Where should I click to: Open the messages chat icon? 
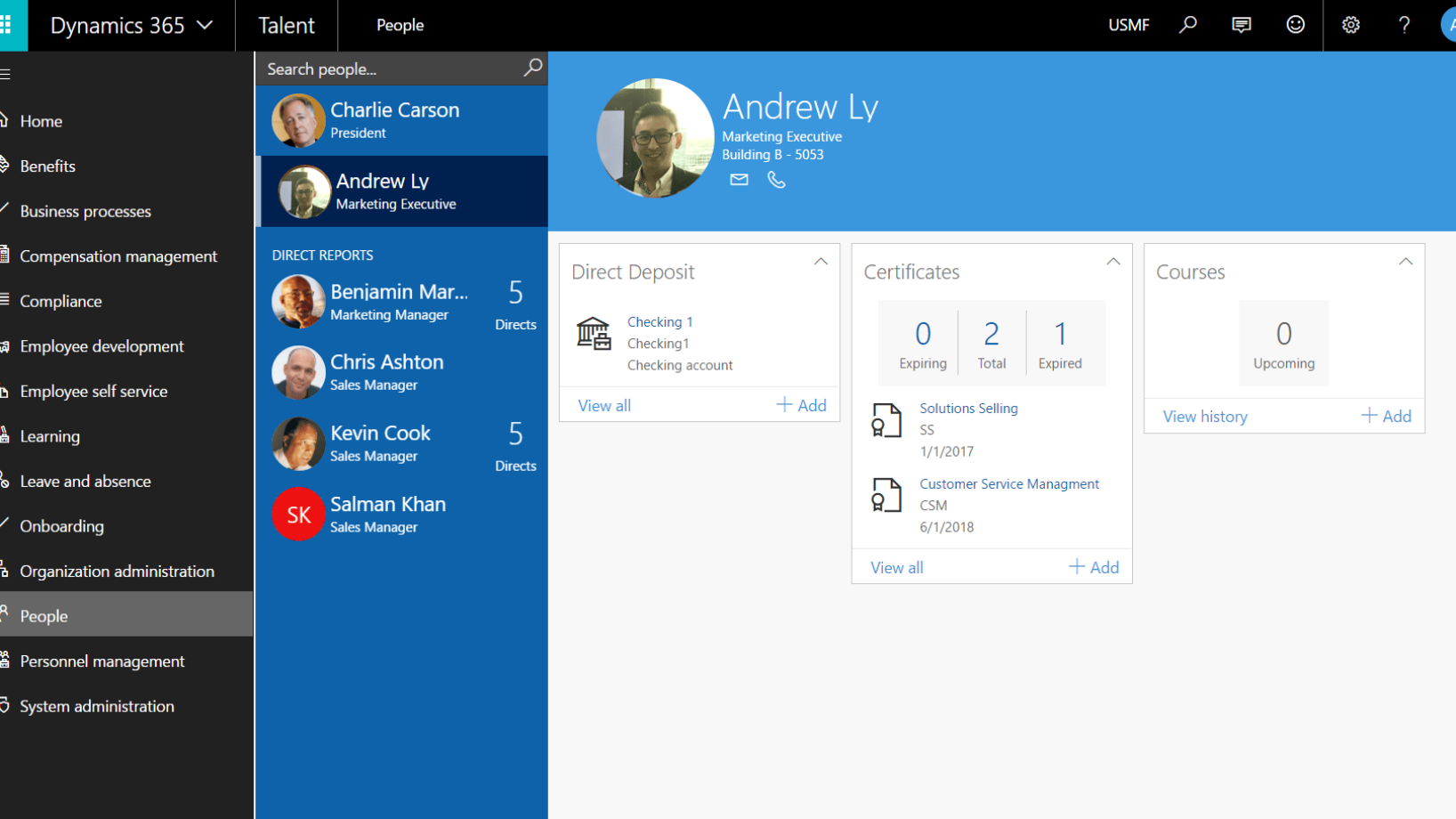tap(1242, 25)
